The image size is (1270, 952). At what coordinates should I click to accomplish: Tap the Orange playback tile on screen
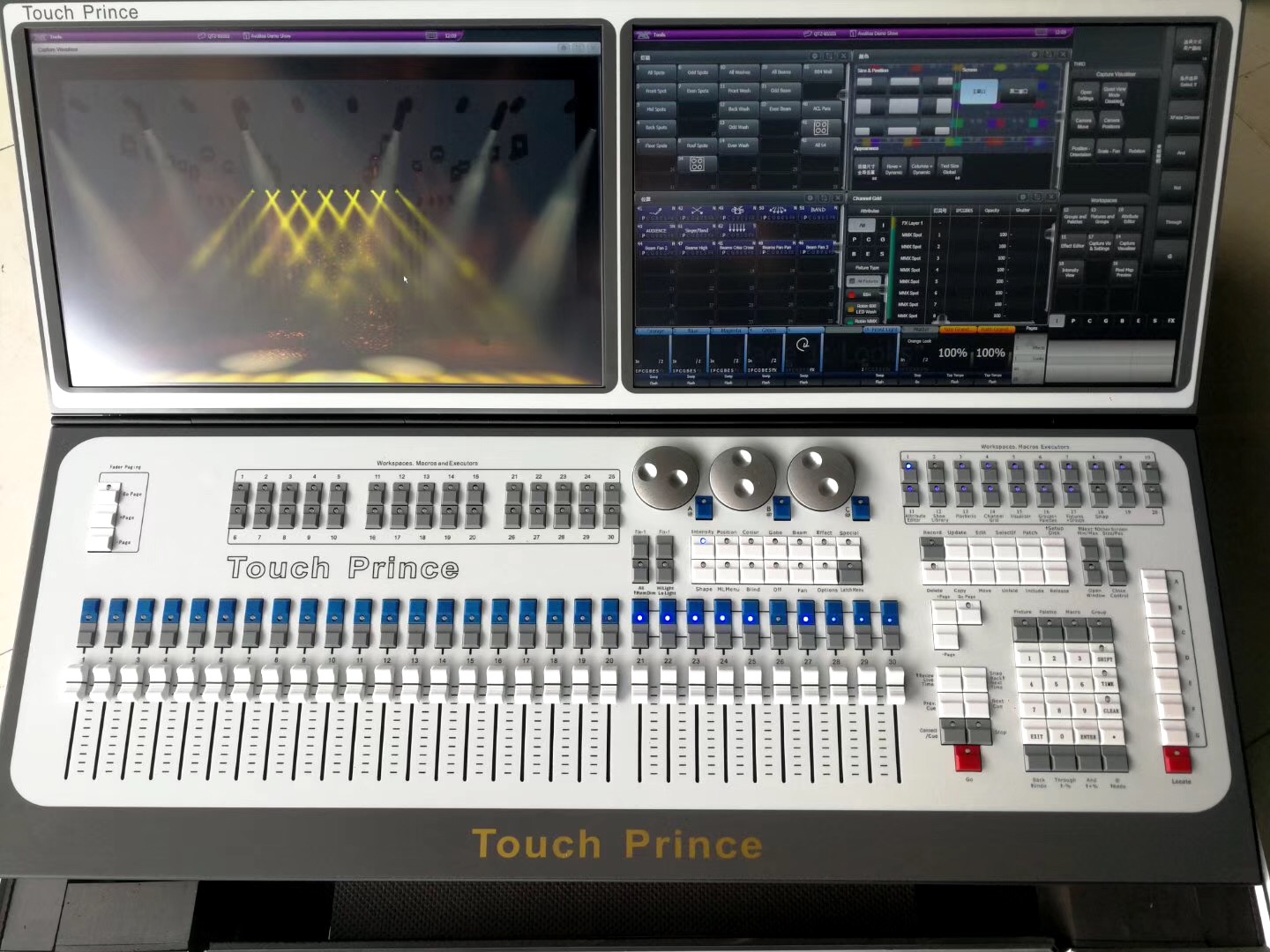pos(654,351)
